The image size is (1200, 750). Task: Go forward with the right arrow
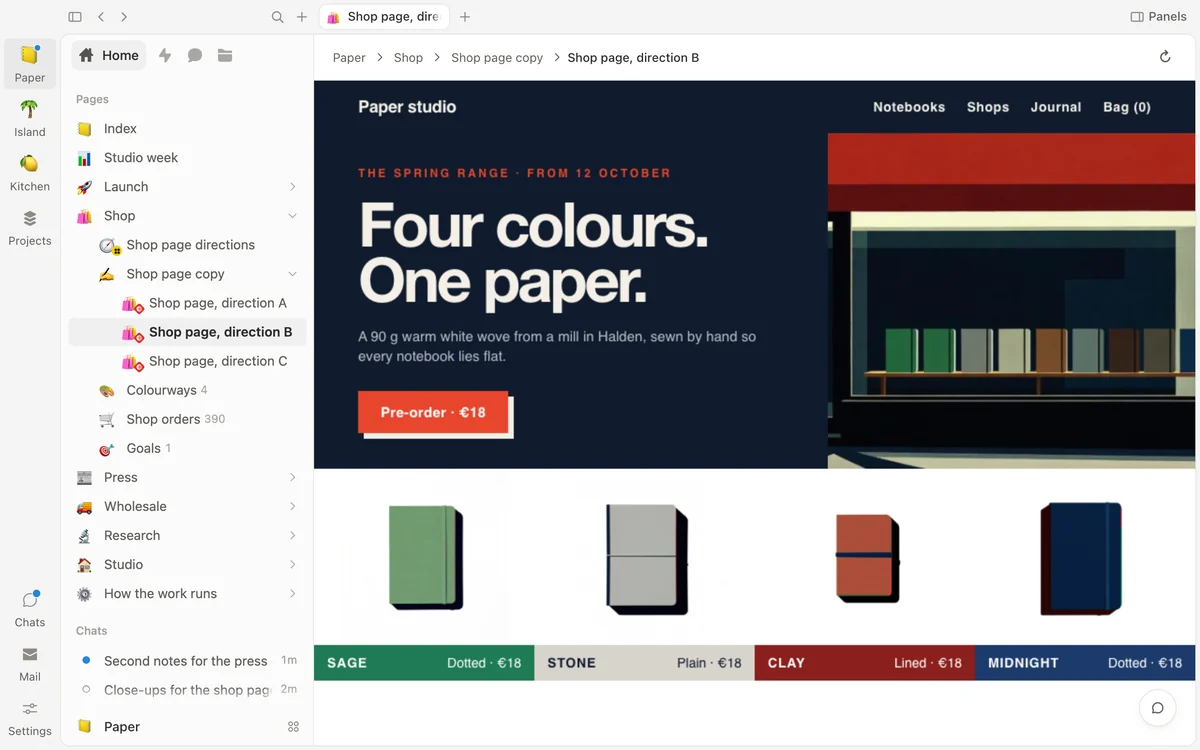coord(124,17)
